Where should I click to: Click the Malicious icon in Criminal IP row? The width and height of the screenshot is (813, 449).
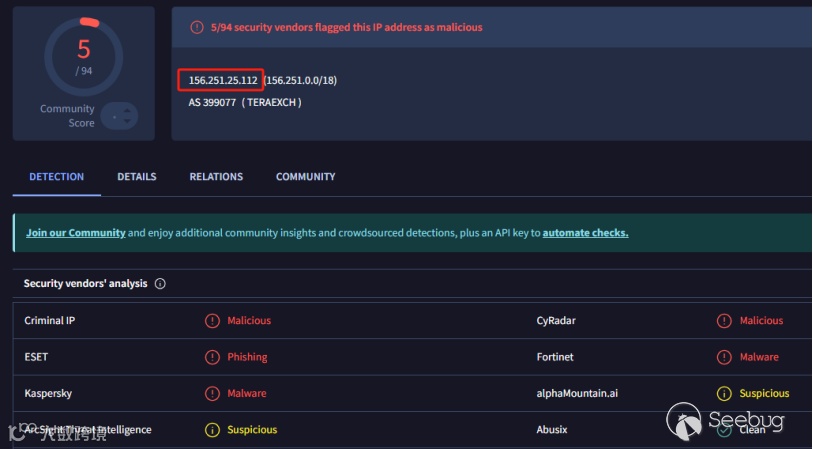tap(212, 321)
